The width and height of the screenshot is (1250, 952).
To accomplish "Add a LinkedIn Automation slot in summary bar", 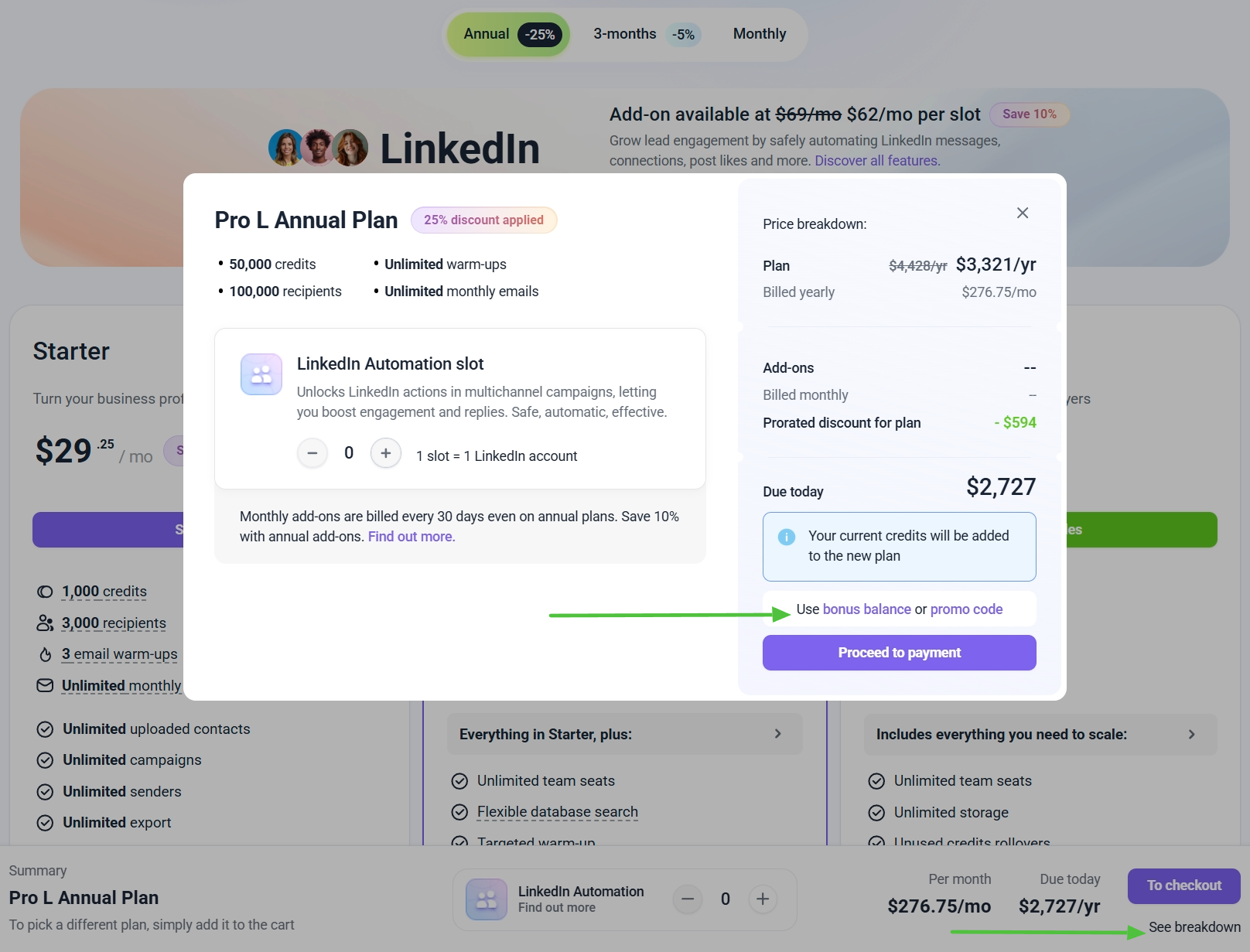I will (763, 899).
